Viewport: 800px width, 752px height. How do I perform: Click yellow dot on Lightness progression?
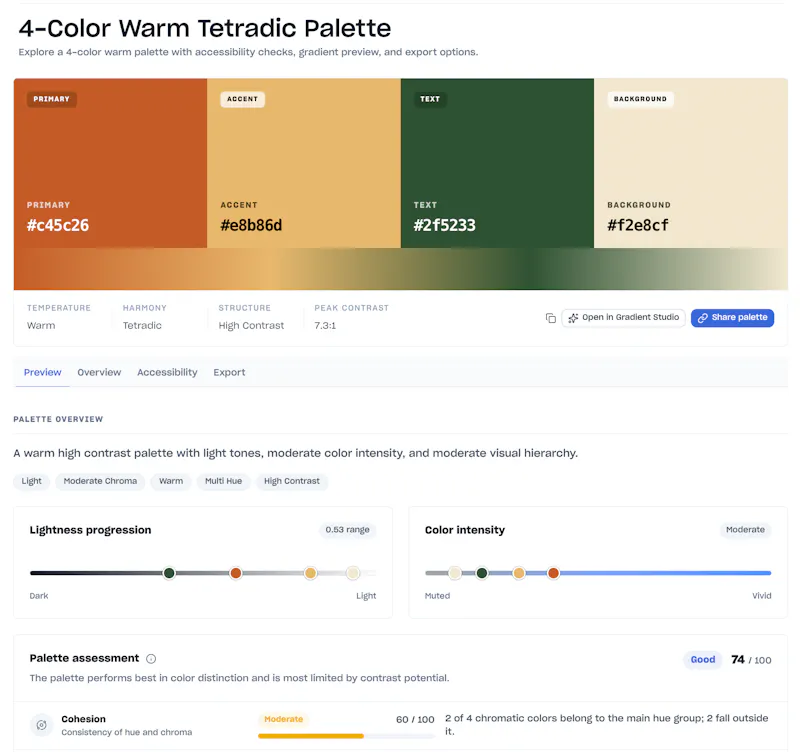(310, 573)
